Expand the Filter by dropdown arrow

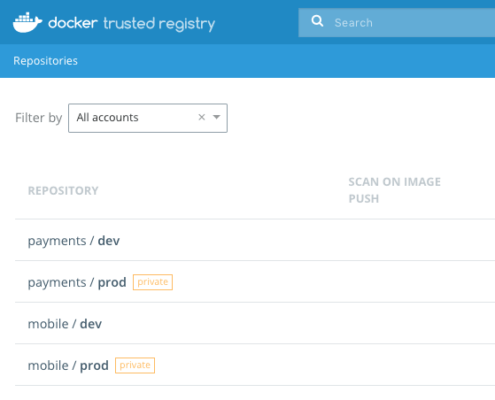tap(217, 117)
